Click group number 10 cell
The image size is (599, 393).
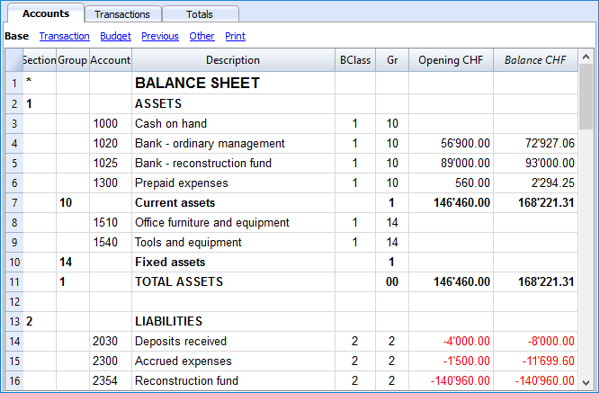coord(73,203)
